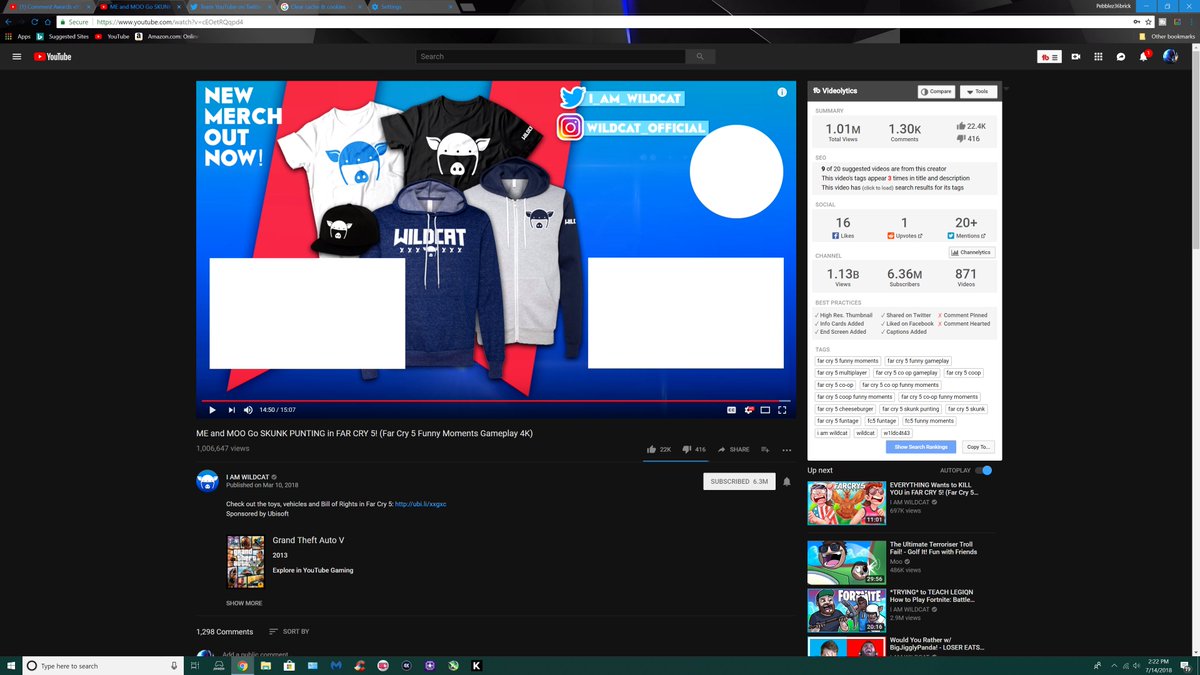1200x675 pixels.
Task: Open the more actions three-dot menu
Action: [787, 450]
